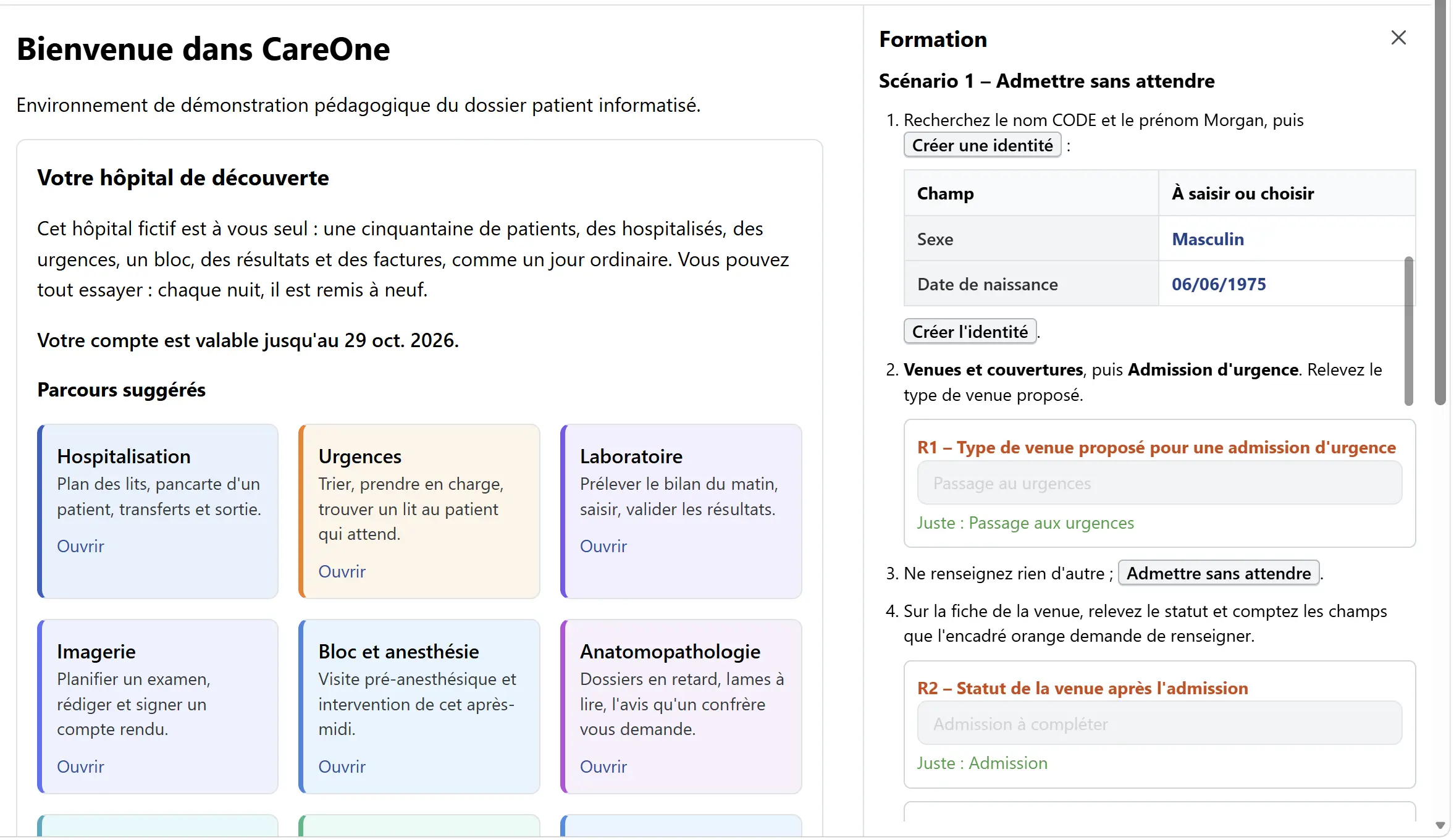Click the Scénario 1 heading
Image resolution: width=1454 pixels, height=840 pixels.
[x=1046, y=80]
